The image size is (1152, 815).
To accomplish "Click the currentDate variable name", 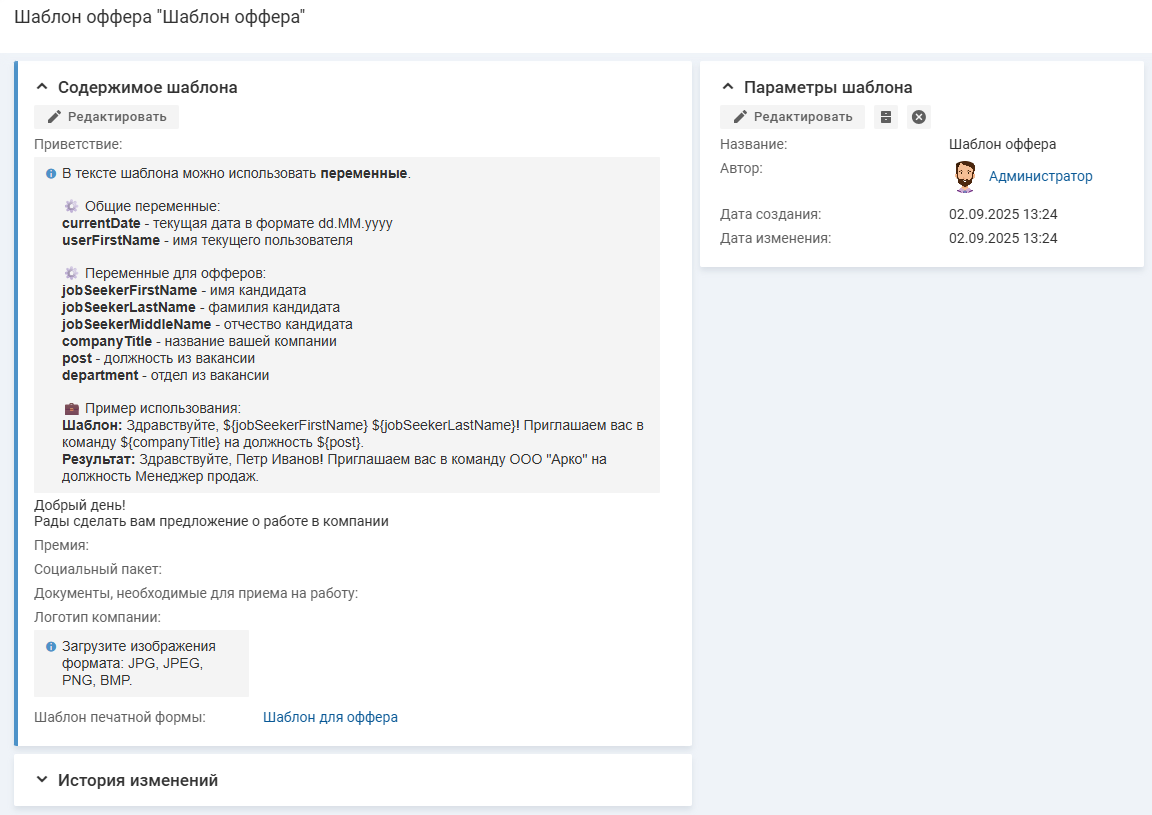I will pos(101,223).
